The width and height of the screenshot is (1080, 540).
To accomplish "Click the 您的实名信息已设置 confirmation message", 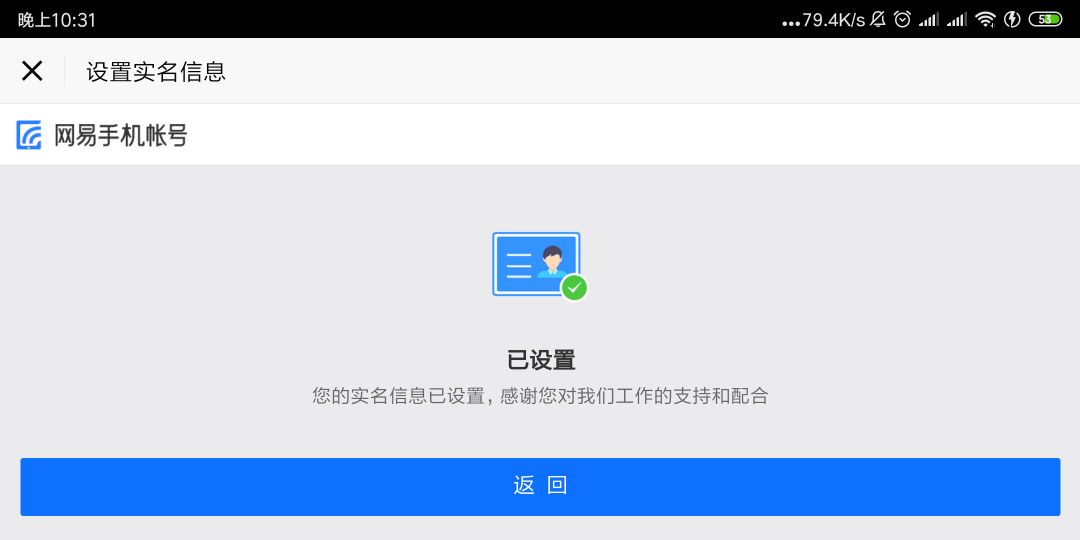I will pyautogui.click(x=540, y=396).
